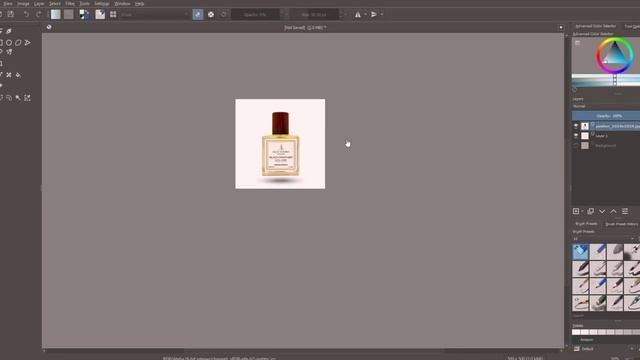Toggle the horizontal mirror tool

tap(358, 14)
